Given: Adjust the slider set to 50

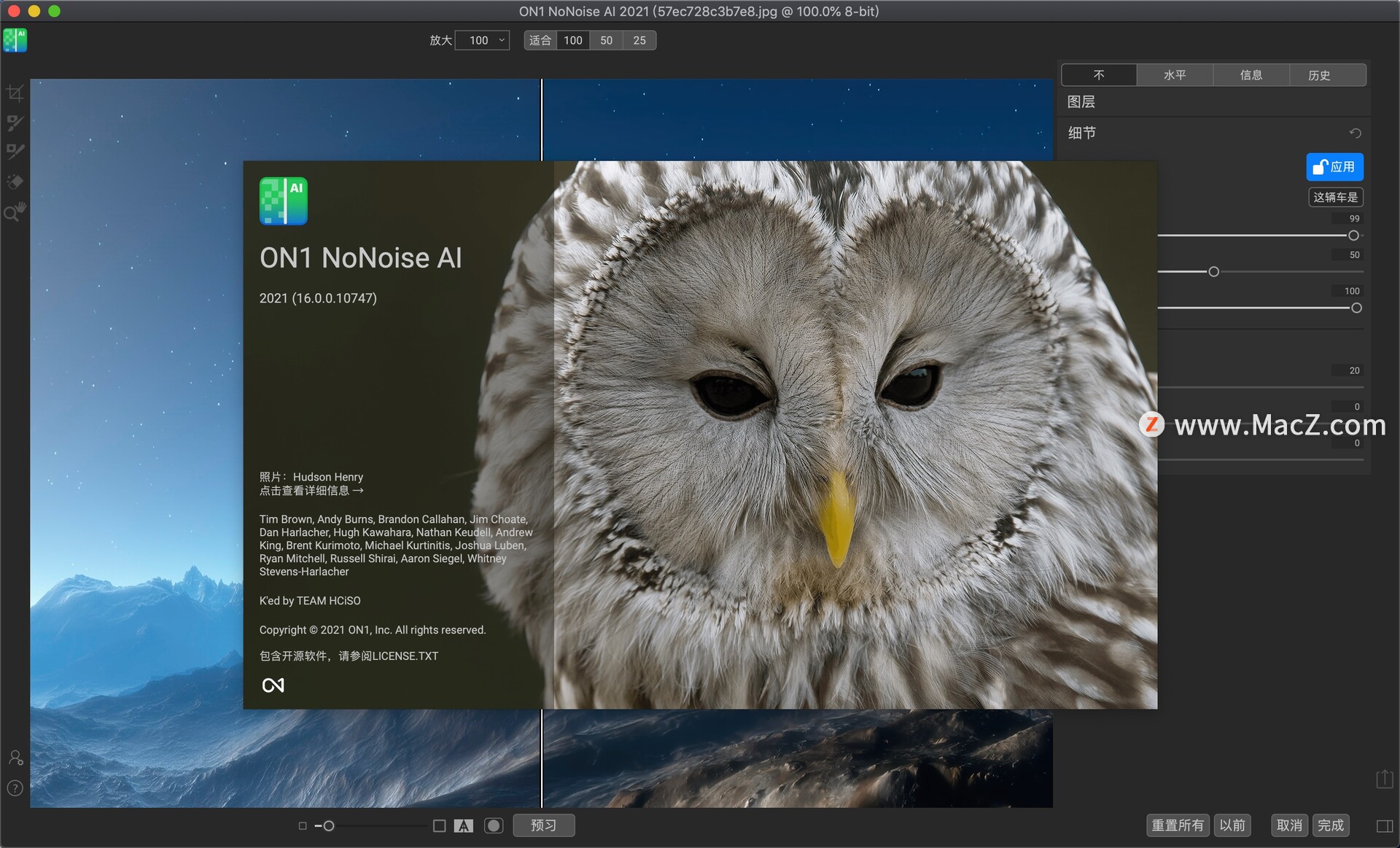Looking at the screenshot, I should (x=1213, y=272).
